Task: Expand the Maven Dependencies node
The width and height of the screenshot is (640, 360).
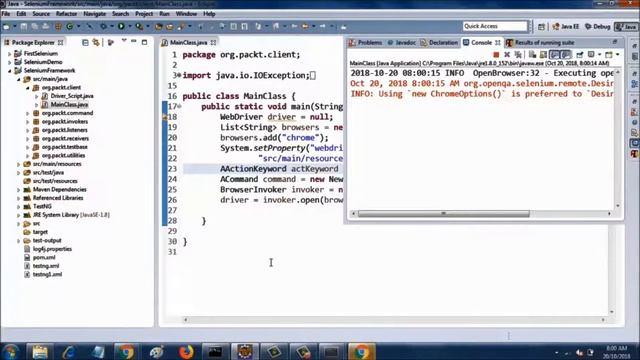Action: point(18,190)
